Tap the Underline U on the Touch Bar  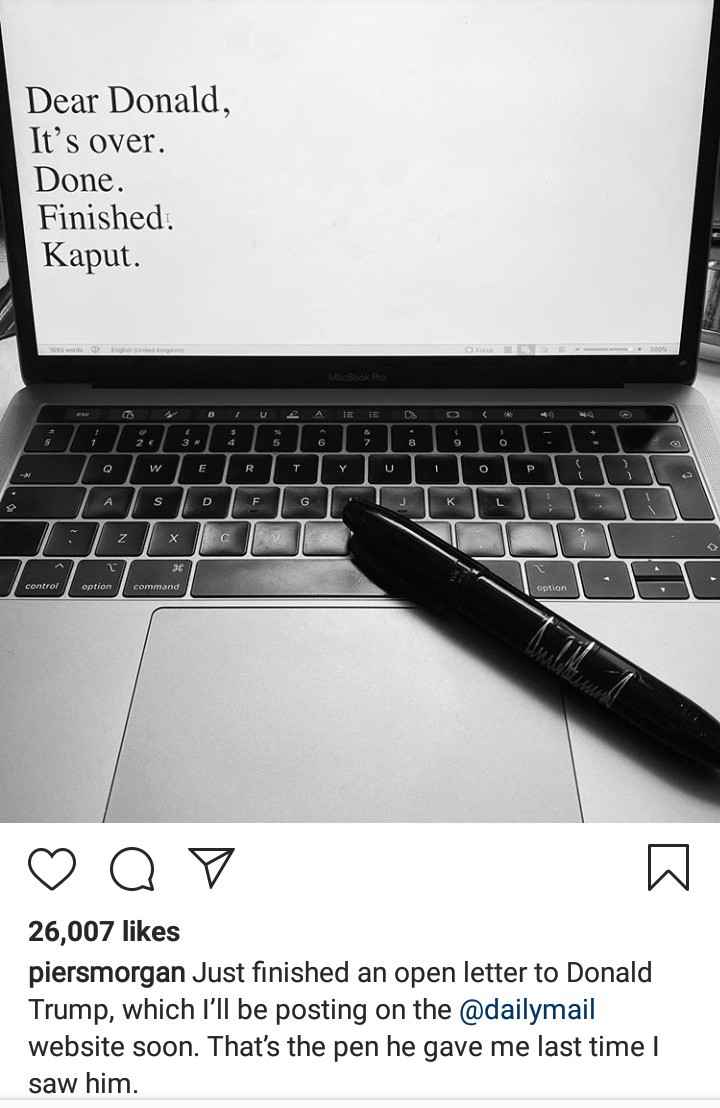[264, 415]
